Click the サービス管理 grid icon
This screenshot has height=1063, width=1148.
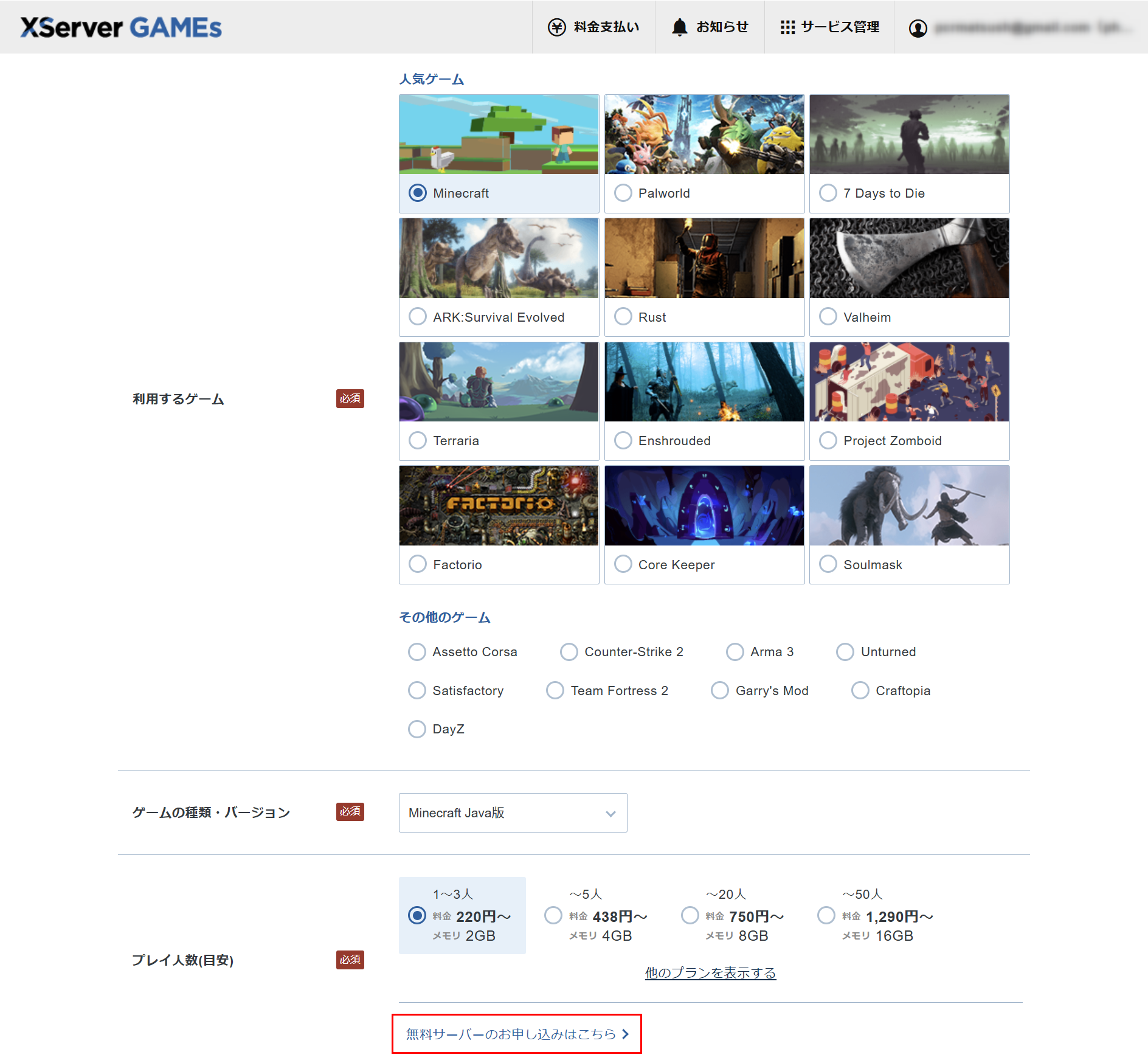[787, 27]
